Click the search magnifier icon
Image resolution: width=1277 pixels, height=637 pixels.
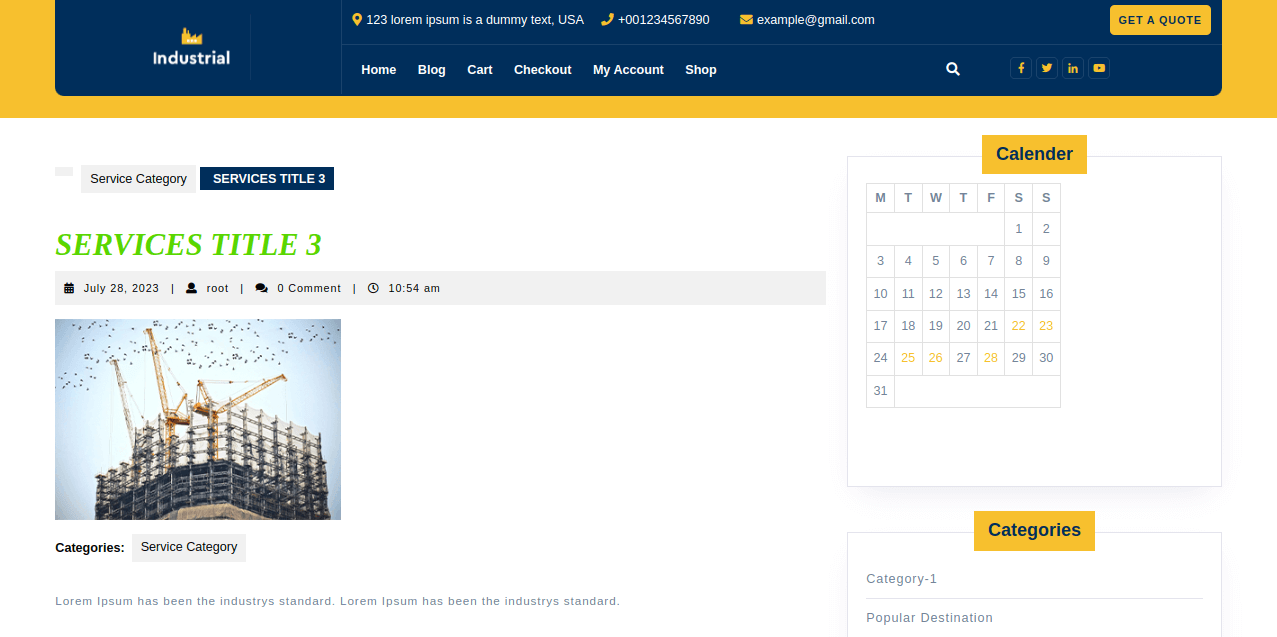[952, 69]
